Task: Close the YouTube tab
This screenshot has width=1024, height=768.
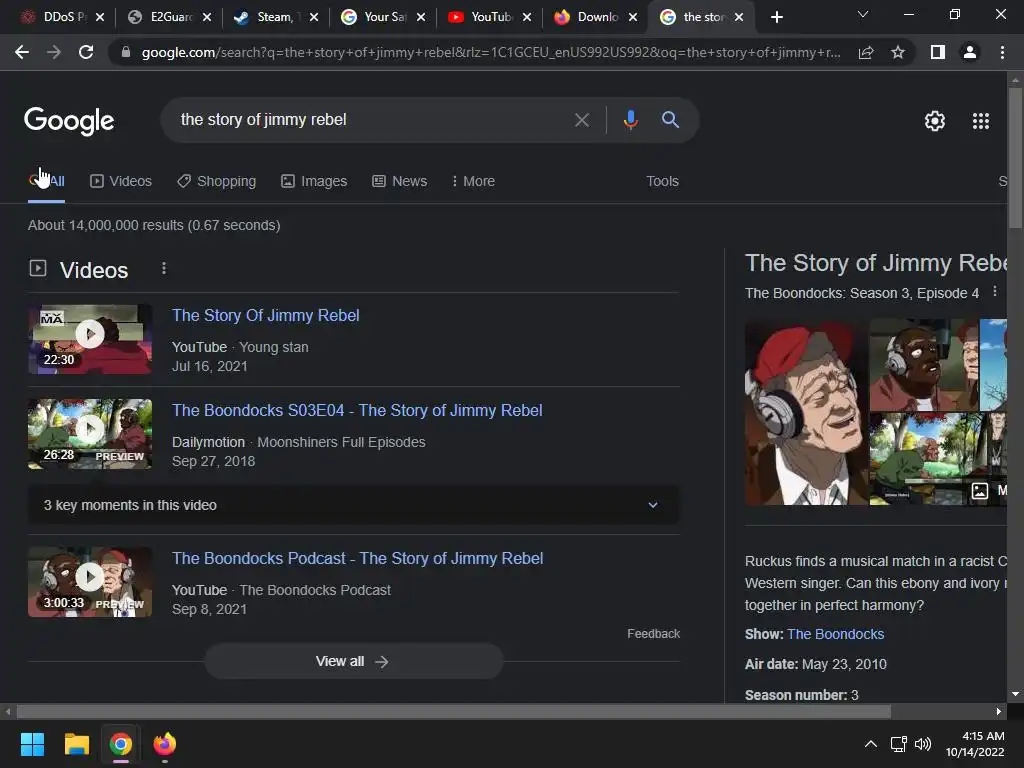Action: pyautogui.click(x=527, y=17)
